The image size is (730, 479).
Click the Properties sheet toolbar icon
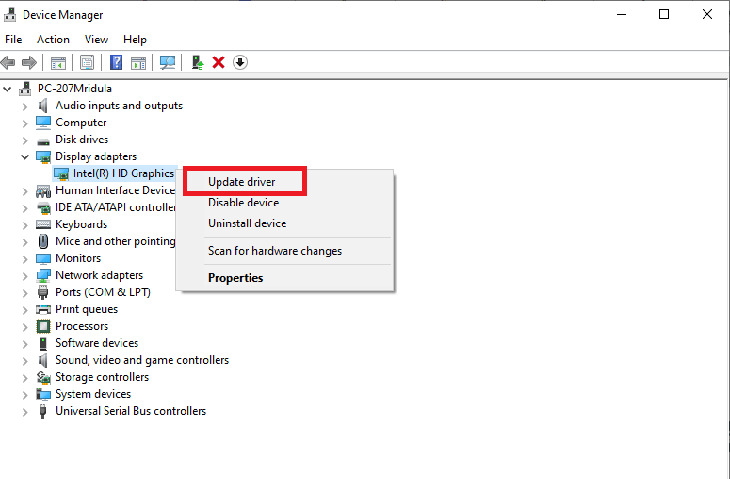(x=87, y=63)
